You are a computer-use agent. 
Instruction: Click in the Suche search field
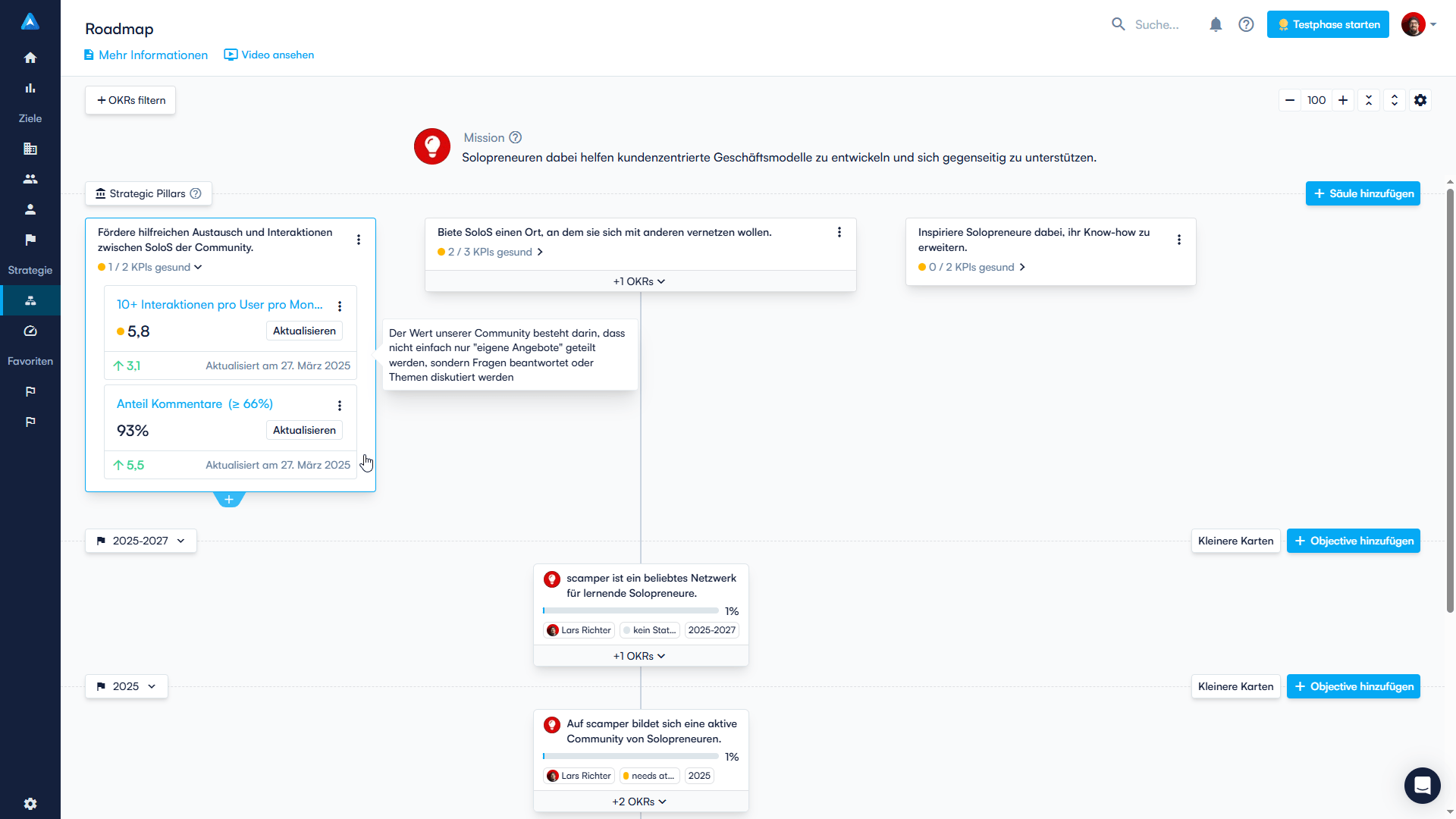1156,24
